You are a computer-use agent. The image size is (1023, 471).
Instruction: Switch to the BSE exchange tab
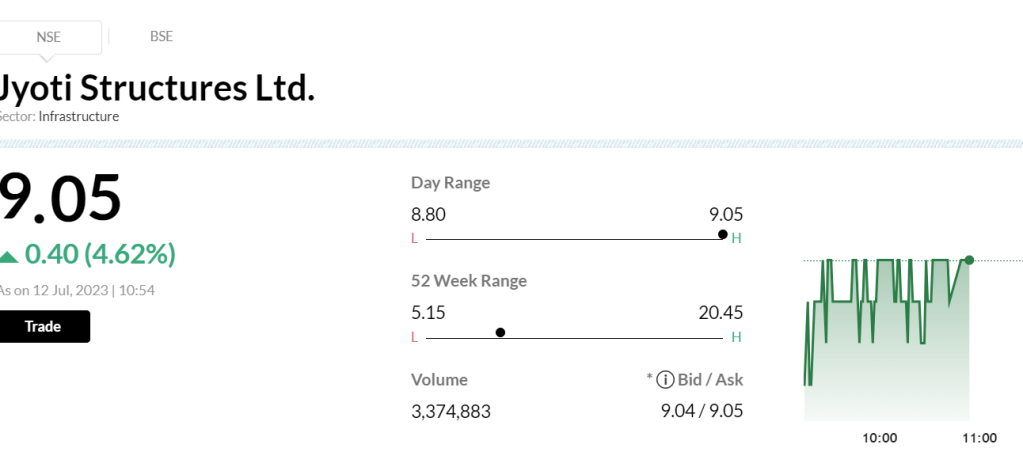tap(161, 37)
